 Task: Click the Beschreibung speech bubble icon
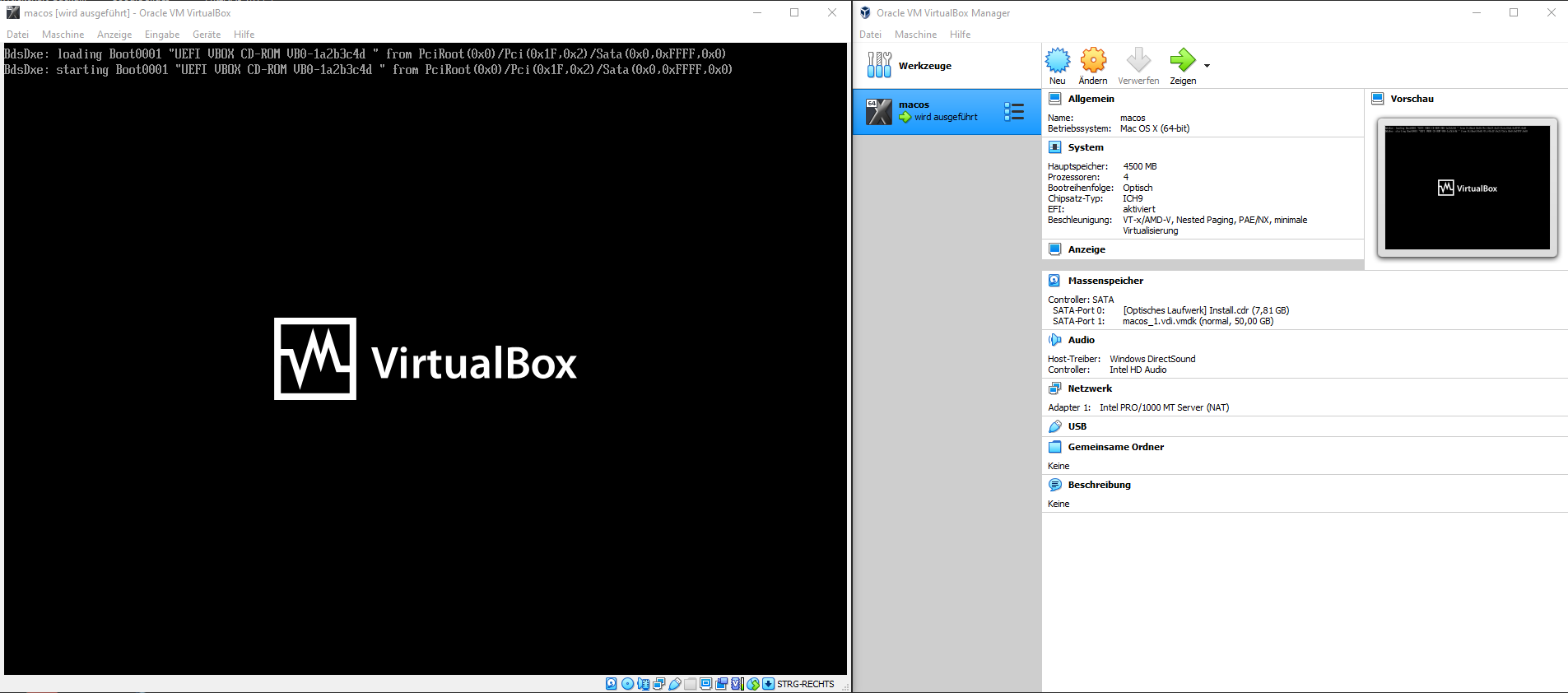tap(1054, 485)
